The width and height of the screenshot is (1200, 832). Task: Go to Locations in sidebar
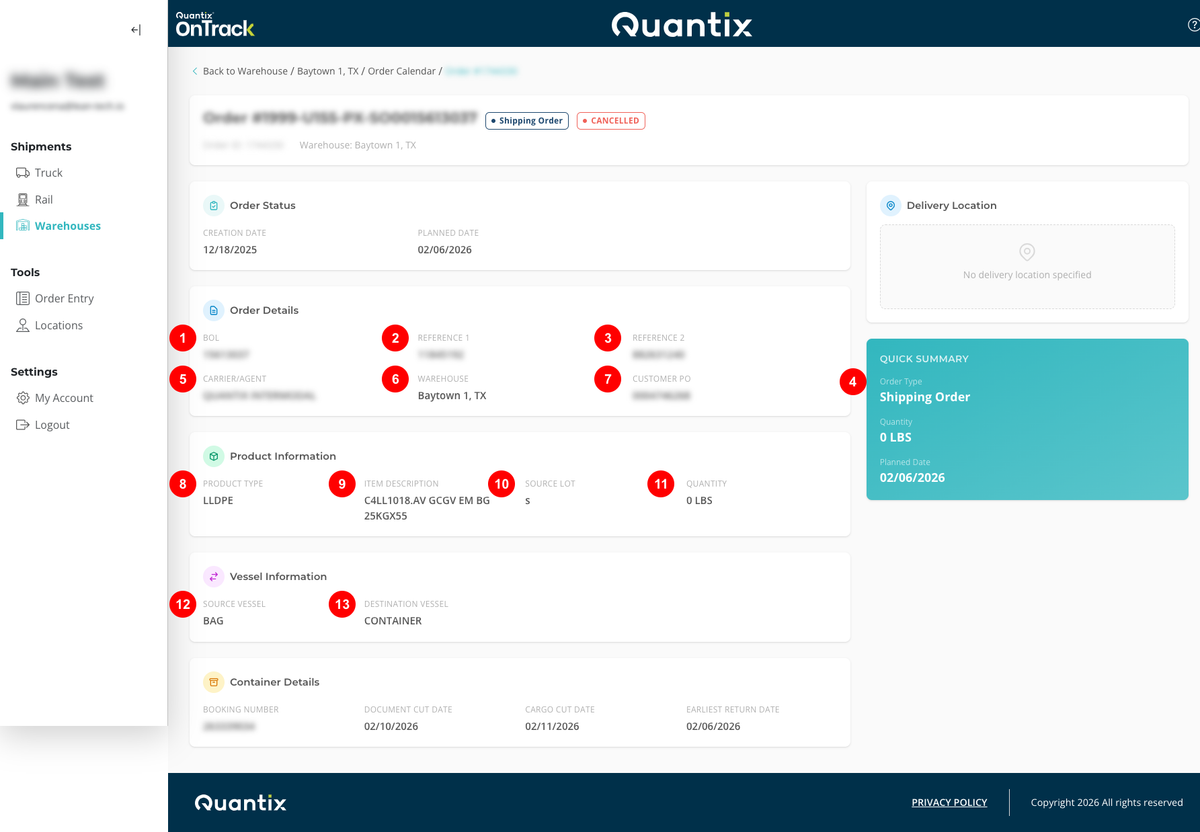[58, 326]
